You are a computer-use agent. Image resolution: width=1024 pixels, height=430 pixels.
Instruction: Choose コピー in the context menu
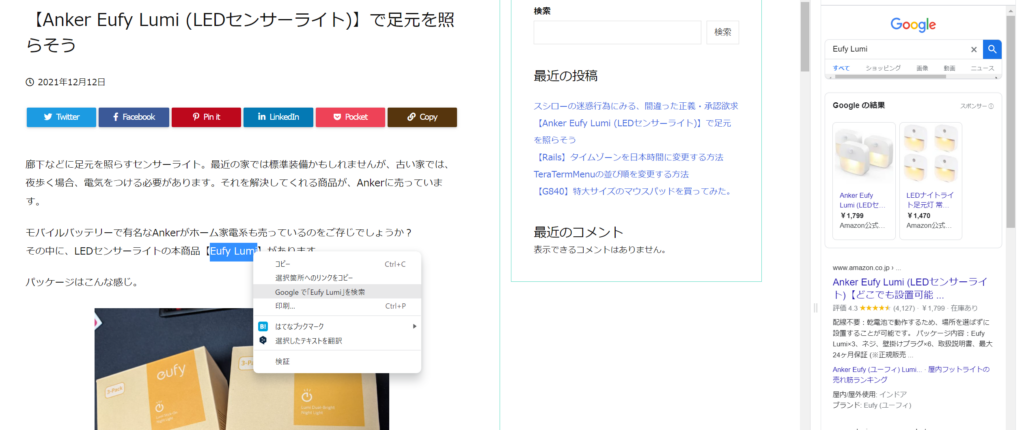[338, 264]
